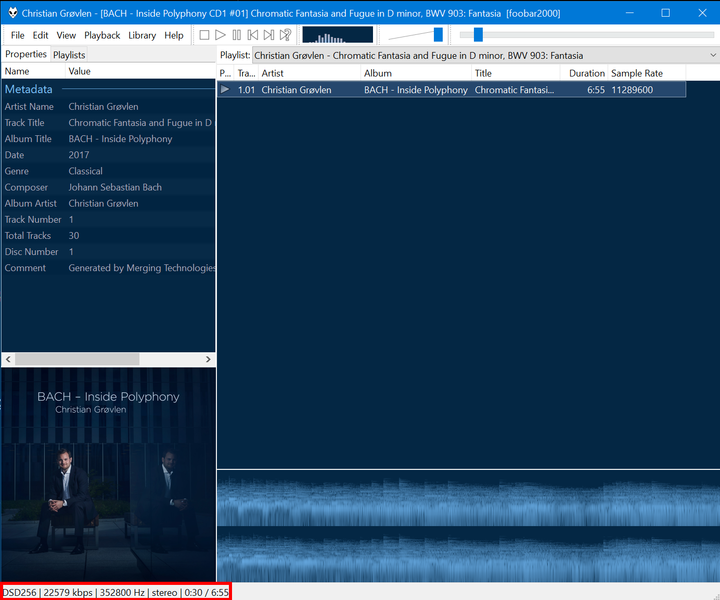Click the Stop playback button
Screen dimensions: 720x600
click(204, 35)
